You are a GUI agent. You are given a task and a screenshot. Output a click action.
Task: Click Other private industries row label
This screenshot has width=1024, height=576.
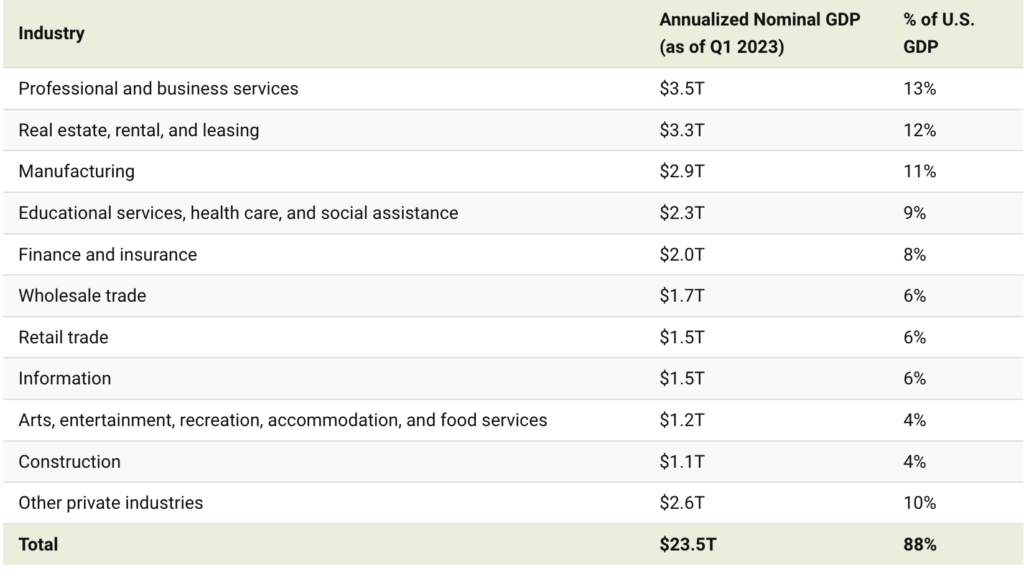pos(111,503)
